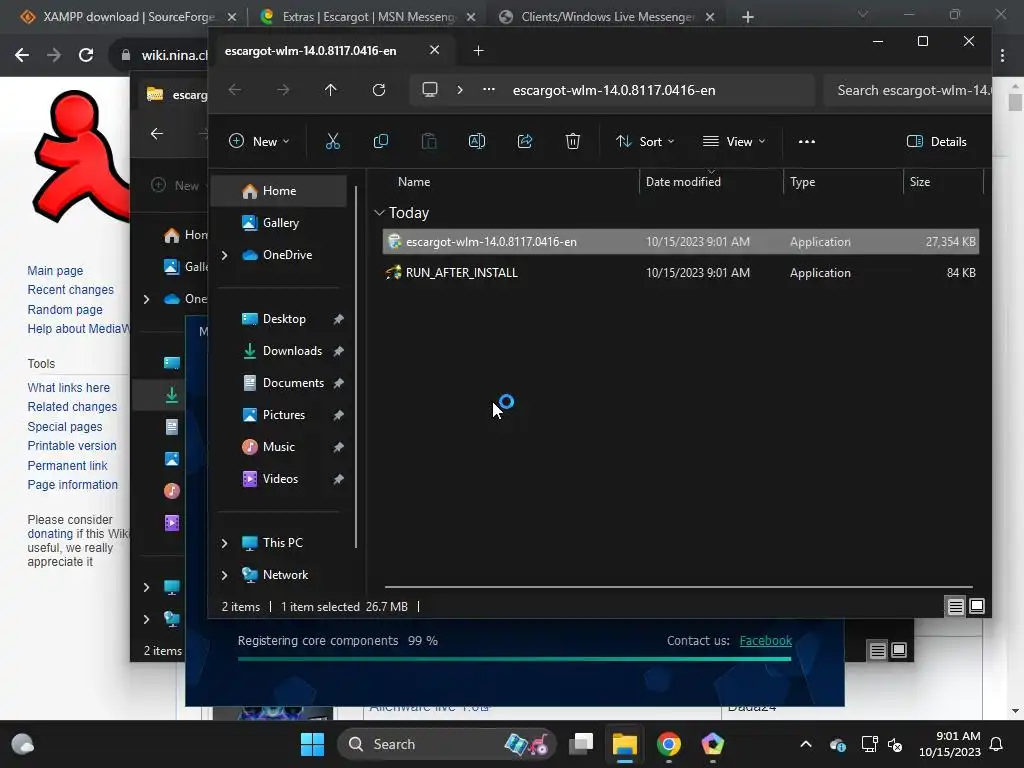Image resolution: width=1024 pixels, height=768 pixels.
Task: Open the Windows Start menu
Action: pos(312,744)
